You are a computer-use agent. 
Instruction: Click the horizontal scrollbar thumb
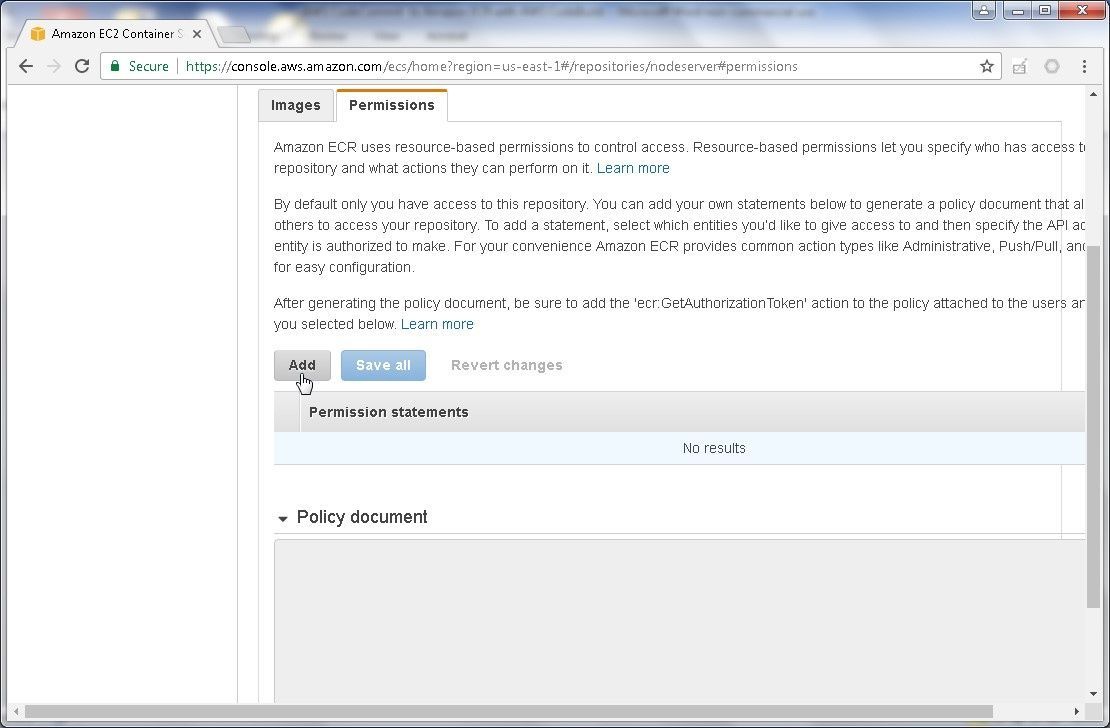(x=508, y=711)
